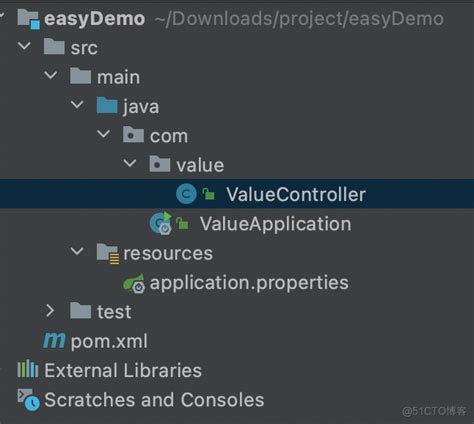Select the application.properties file
The height and width of the screenshot is (424, 474).
coord(249,283)
